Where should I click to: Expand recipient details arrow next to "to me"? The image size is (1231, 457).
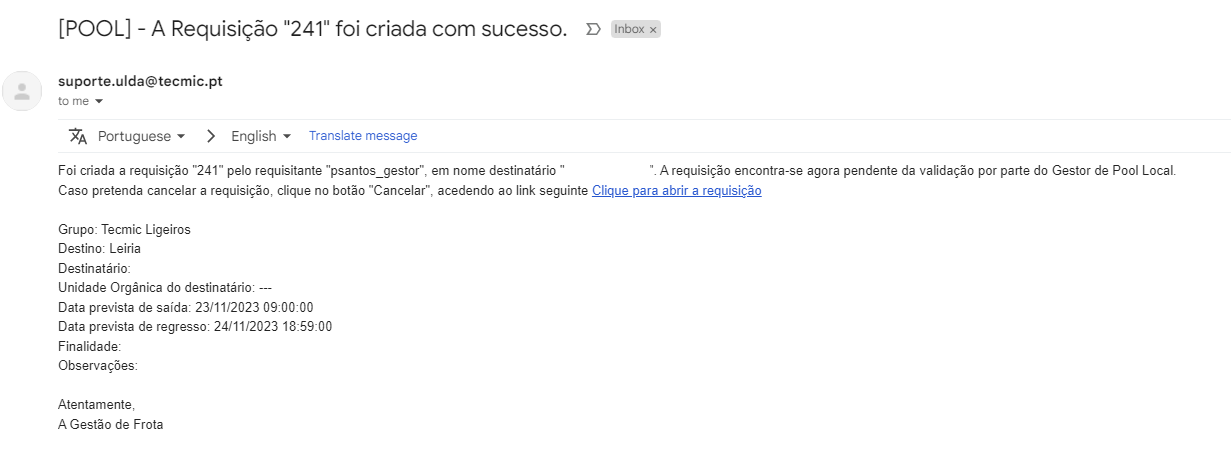[99, 101]
